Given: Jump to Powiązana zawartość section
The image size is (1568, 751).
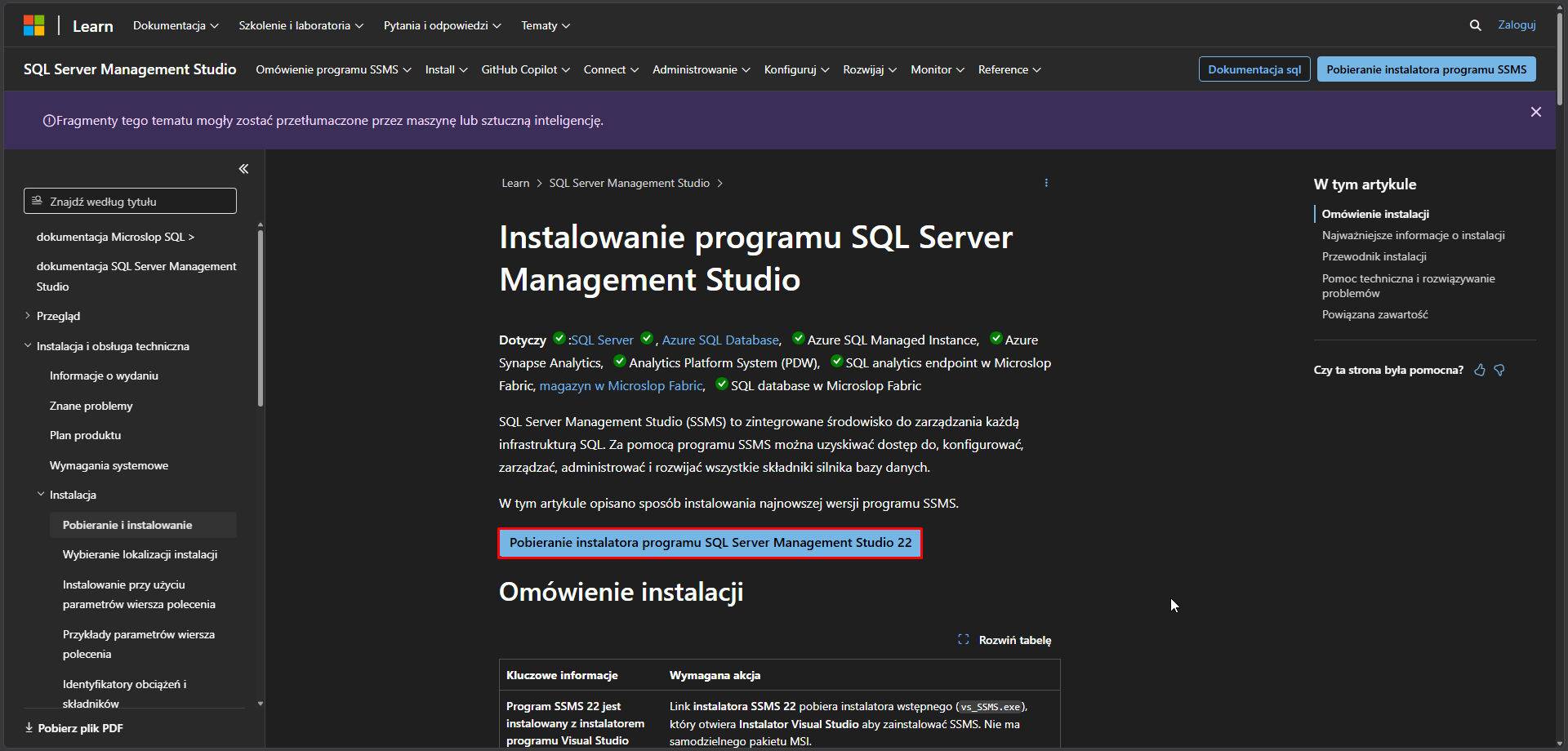Looking at the screenshot, I should click(x=1374, y=314).
